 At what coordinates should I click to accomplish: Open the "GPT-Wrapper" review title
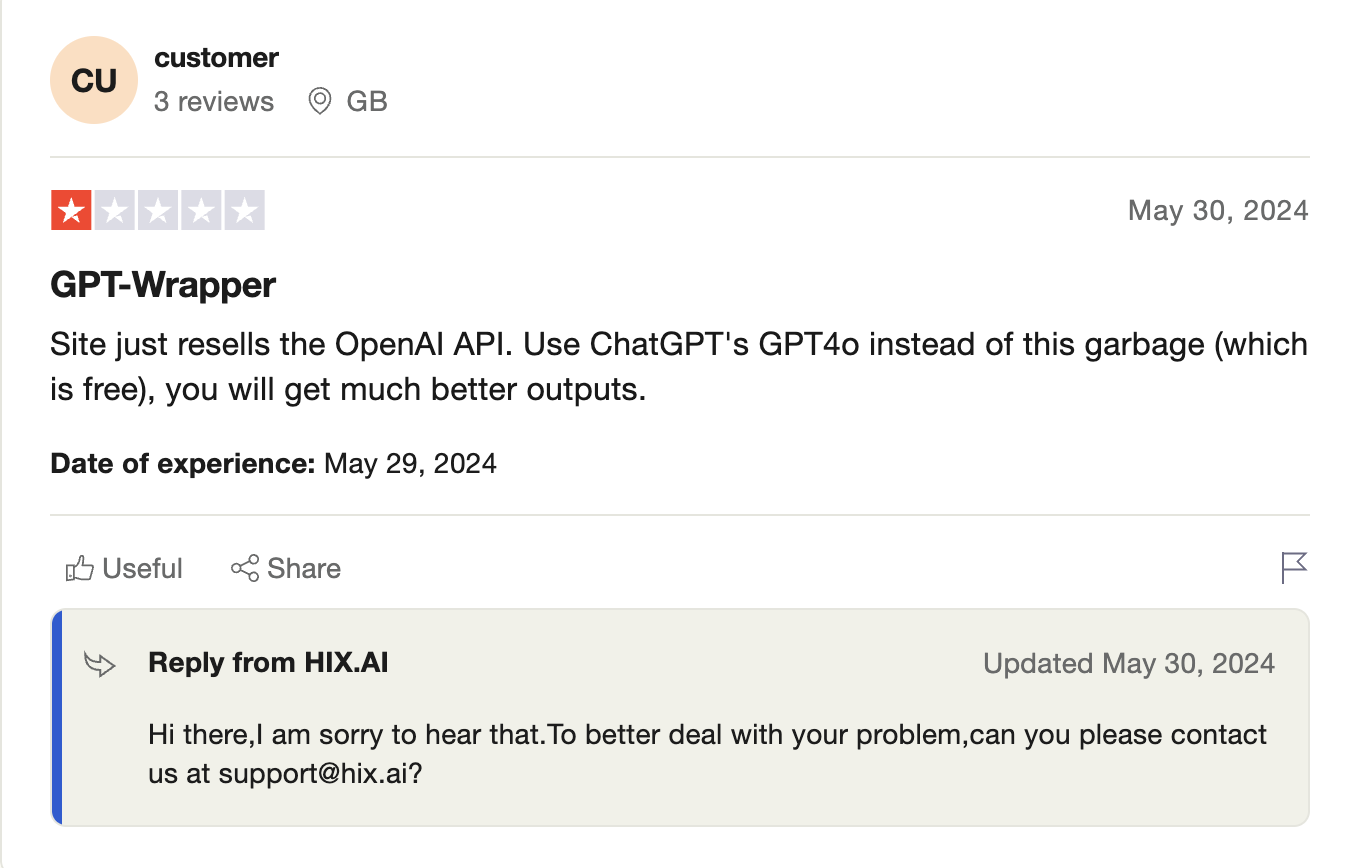163,285
